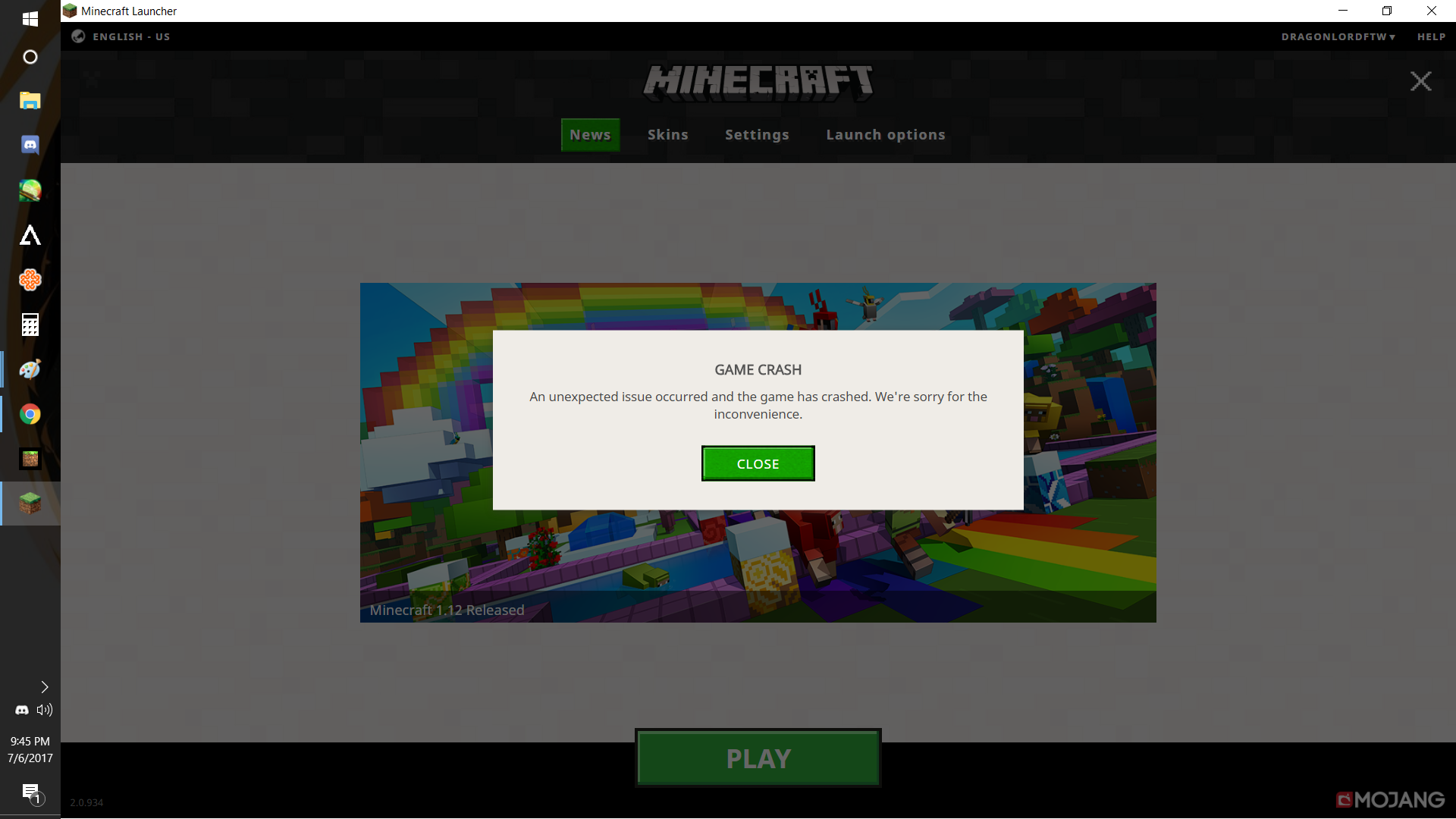Click the globe language icon
Image resolution: width=1456 pixels, height=819 pixels.
click(78, 36)
